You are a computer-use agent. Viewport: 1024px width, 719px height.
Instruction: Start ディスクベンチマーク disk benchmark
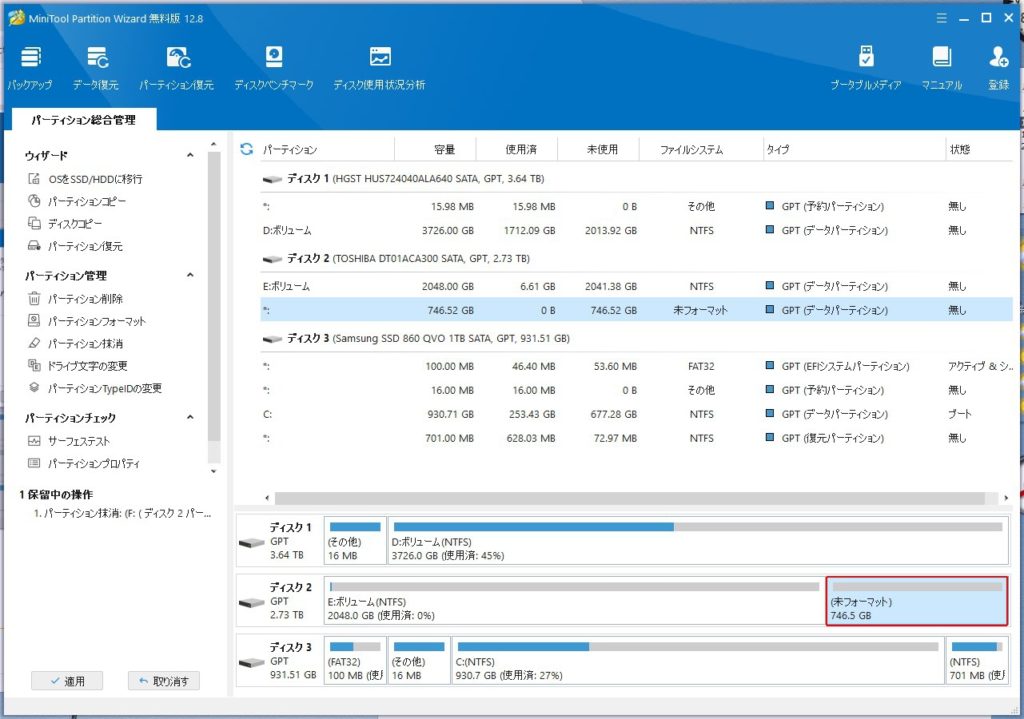tap(273, 68)
